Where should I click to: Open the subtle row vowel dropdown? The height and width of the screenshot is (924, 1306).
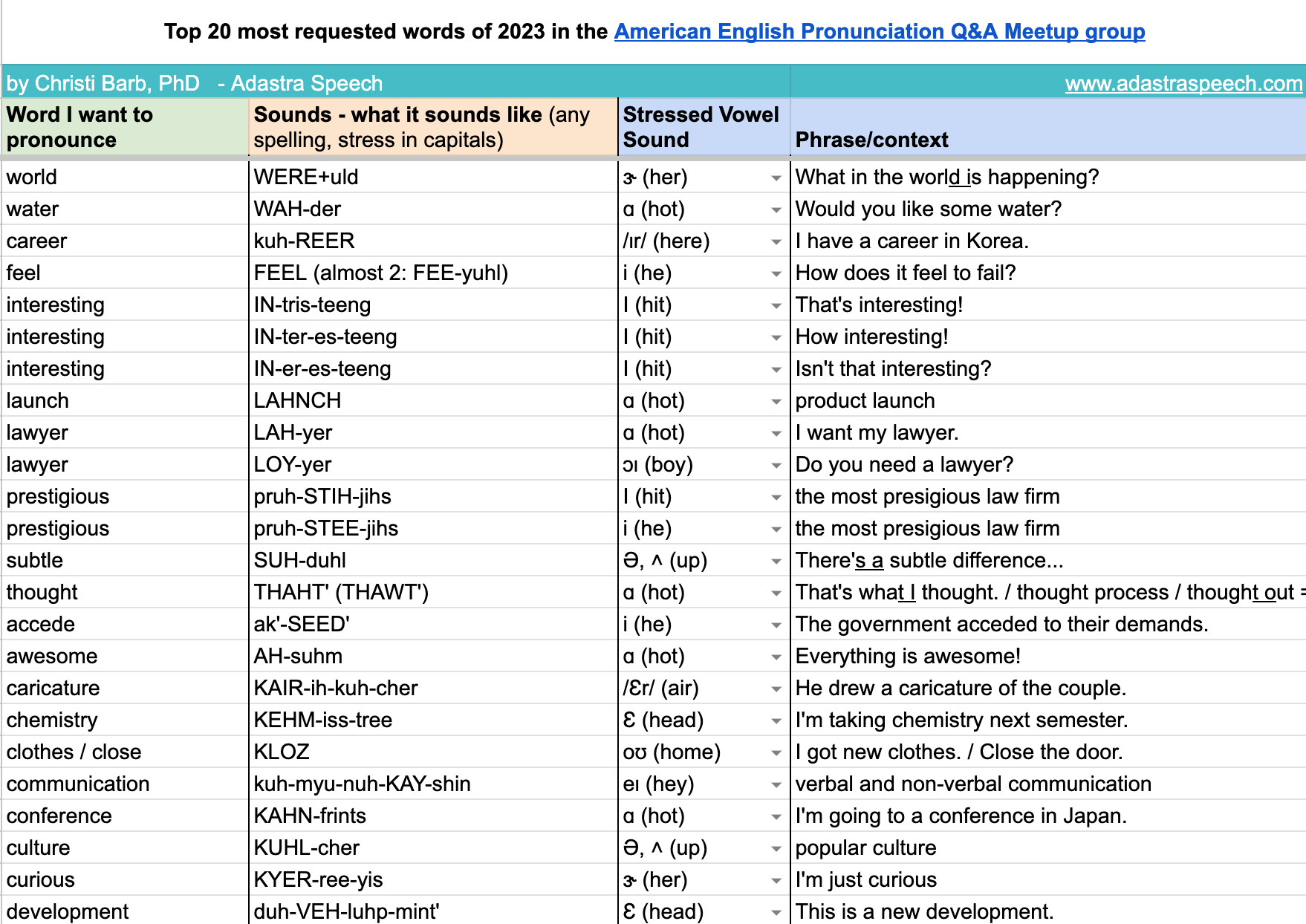776,562
